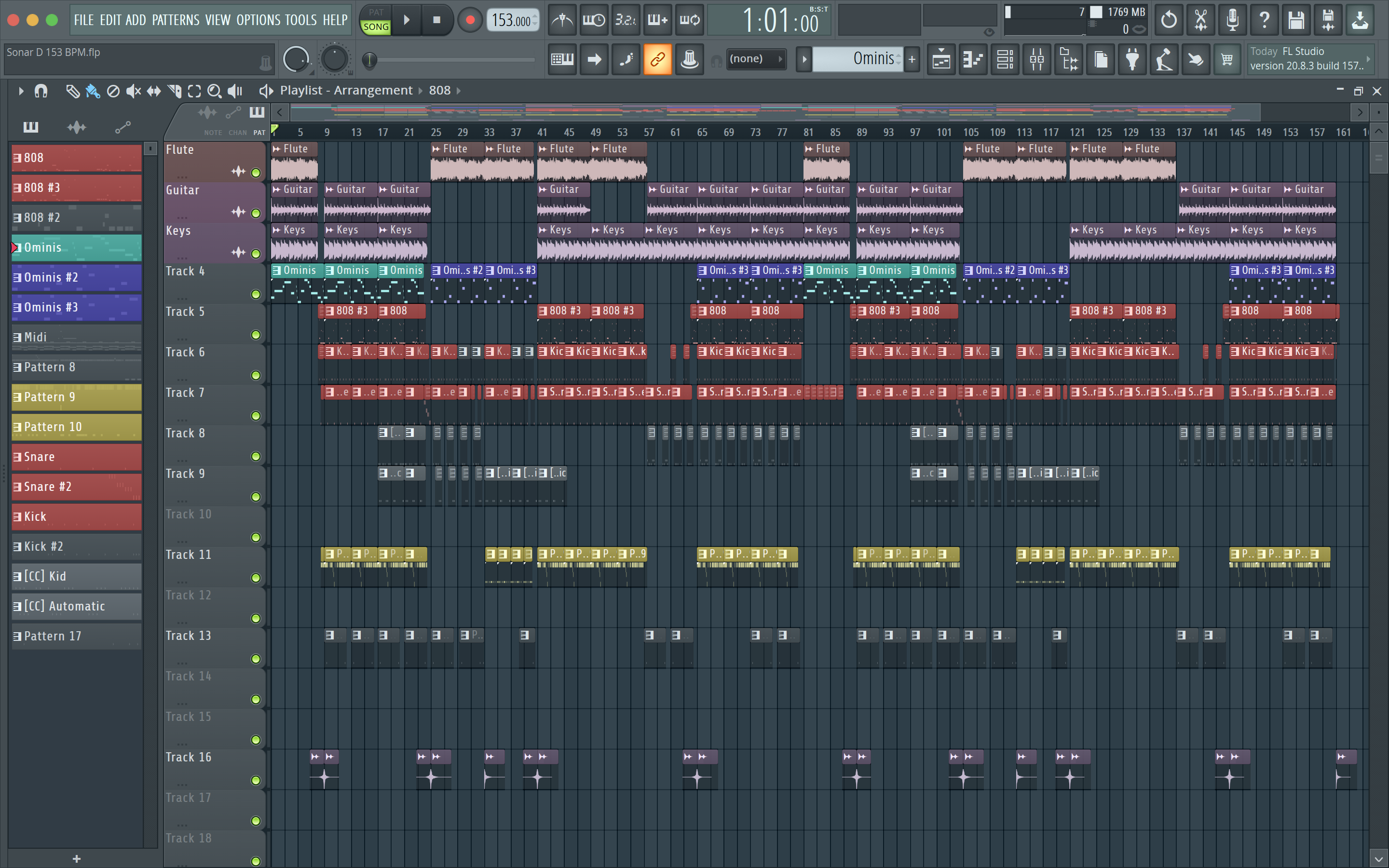Mute Track 11 green light
1389x868 pixels.
[x=256, y=578]
